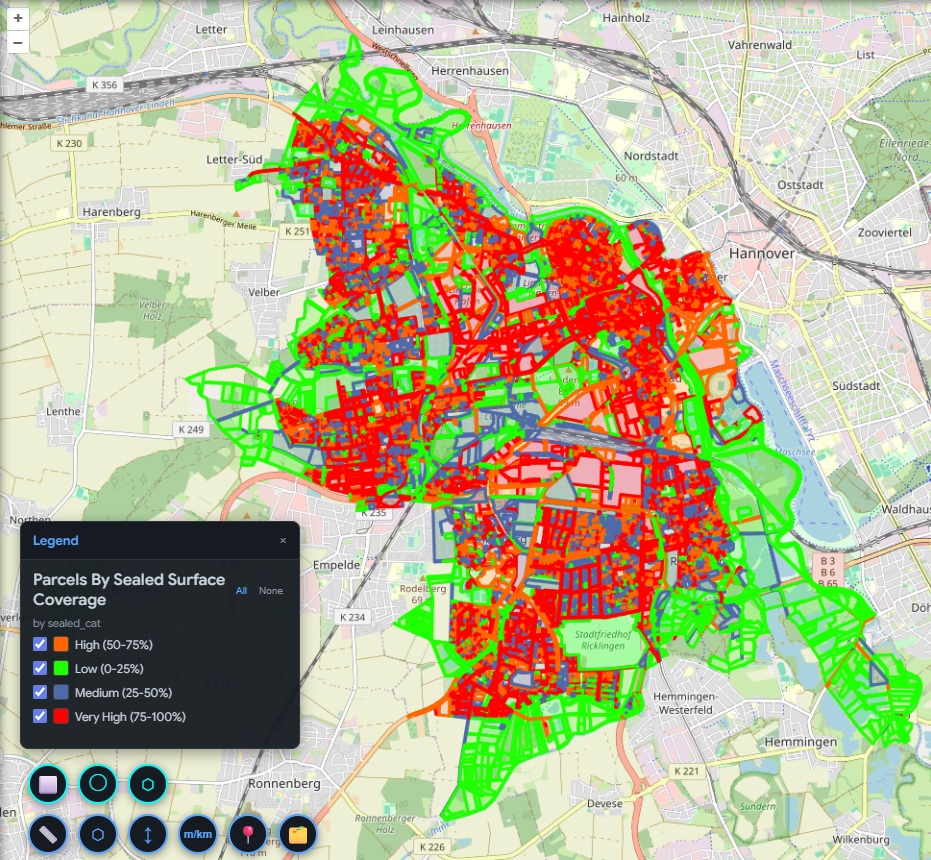The width and height of the screenshot is (931, 860).
Task: Close the Legend panel
Action: coord(283,540)
